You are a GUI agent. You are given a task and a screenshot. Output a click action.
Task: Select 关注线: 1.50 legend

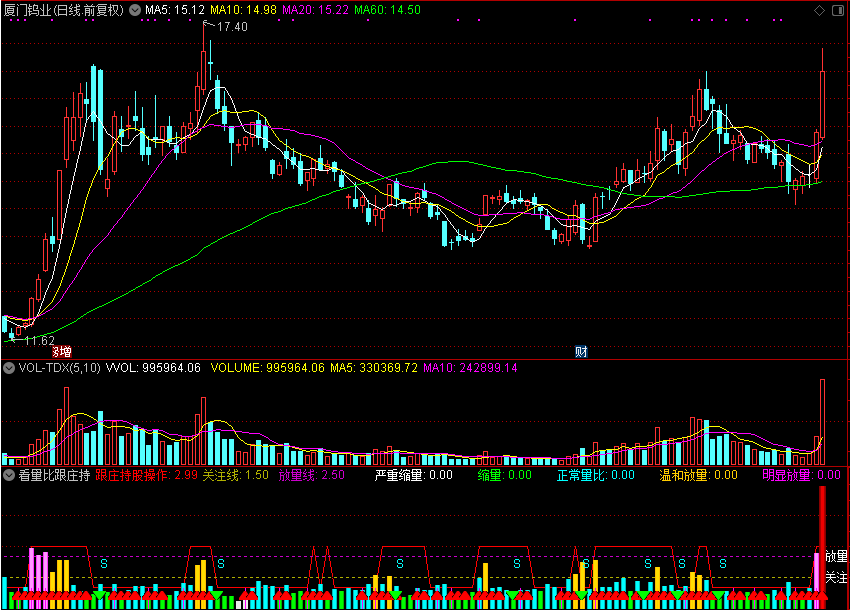point(236,476)
